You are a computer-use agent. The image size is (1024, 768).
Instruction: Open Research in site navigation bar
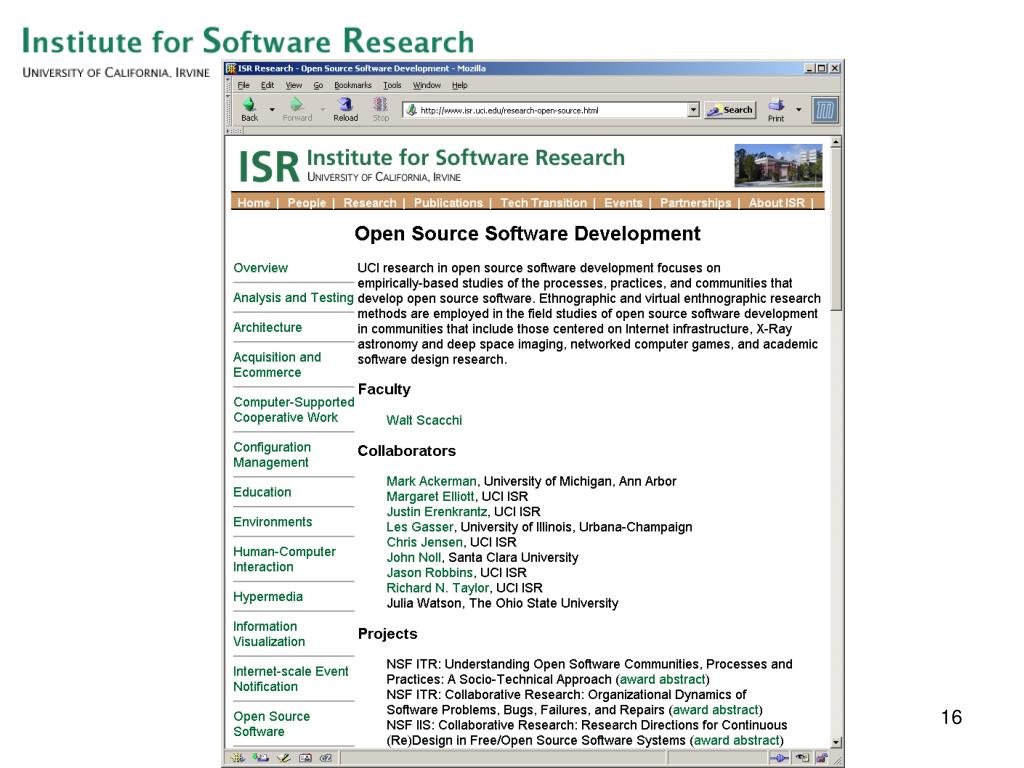pyautogui.click(x=370, y=202)
